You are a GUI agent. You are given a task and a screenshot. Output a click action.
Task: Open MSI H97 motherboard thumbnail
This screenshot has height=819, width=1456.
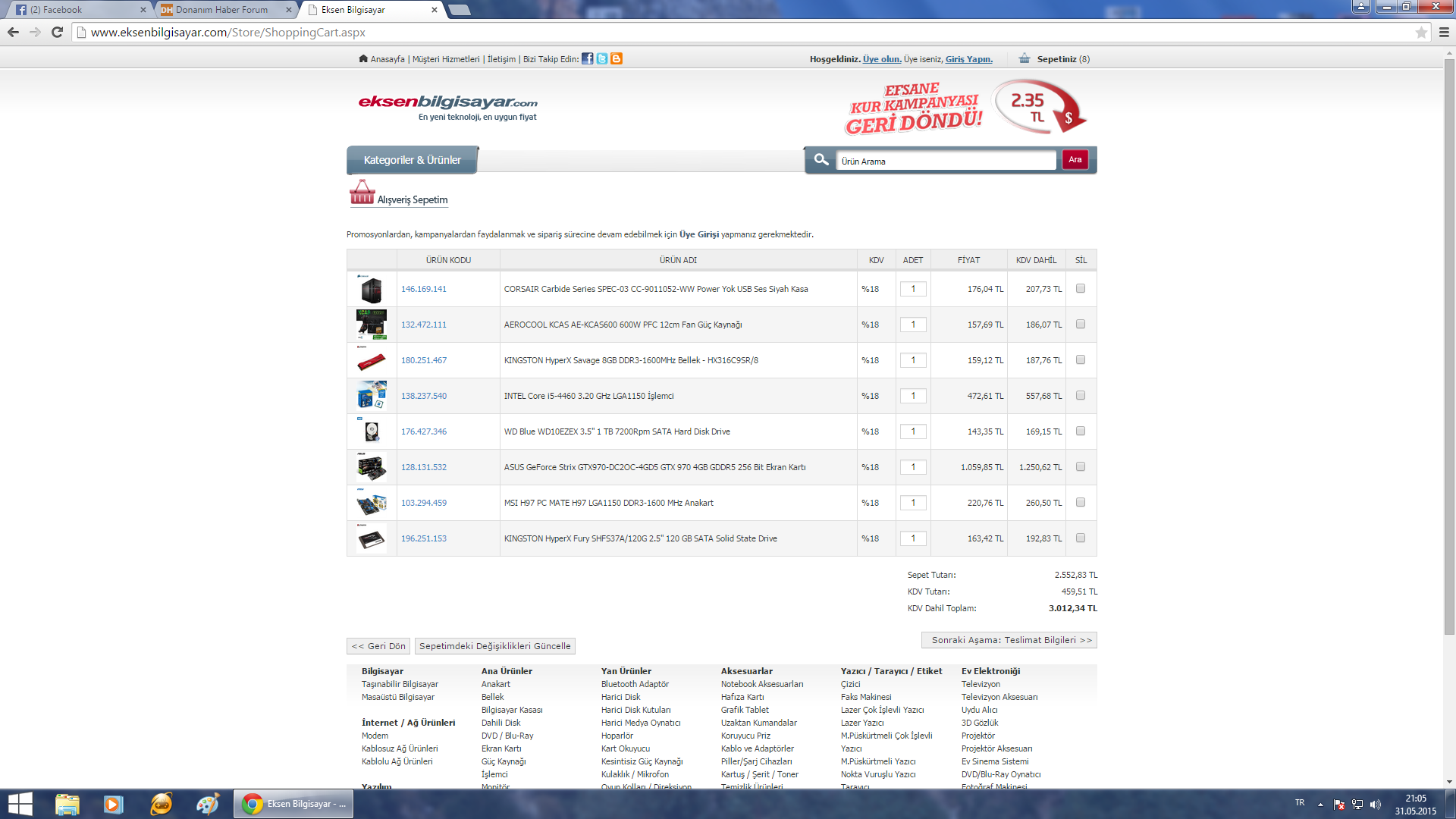[372, 503]
